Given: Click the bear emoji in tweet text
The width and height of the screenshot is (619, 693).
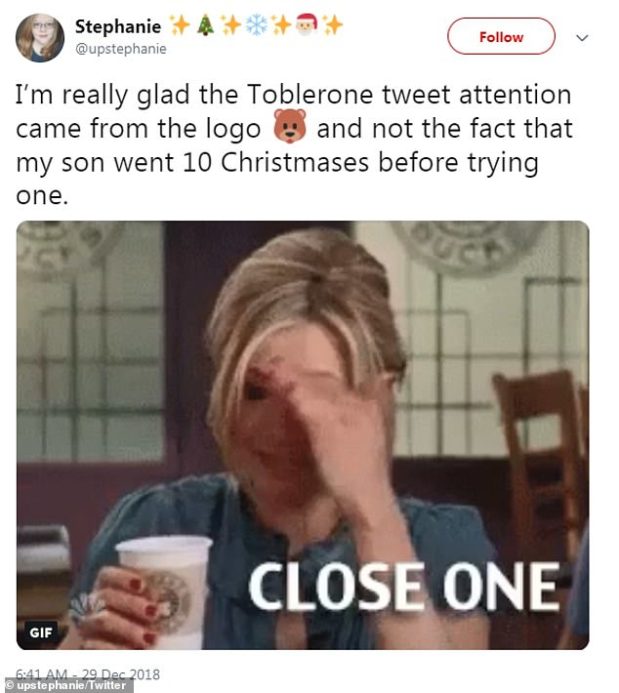Looking at the screenshot, I should (290, 127).
